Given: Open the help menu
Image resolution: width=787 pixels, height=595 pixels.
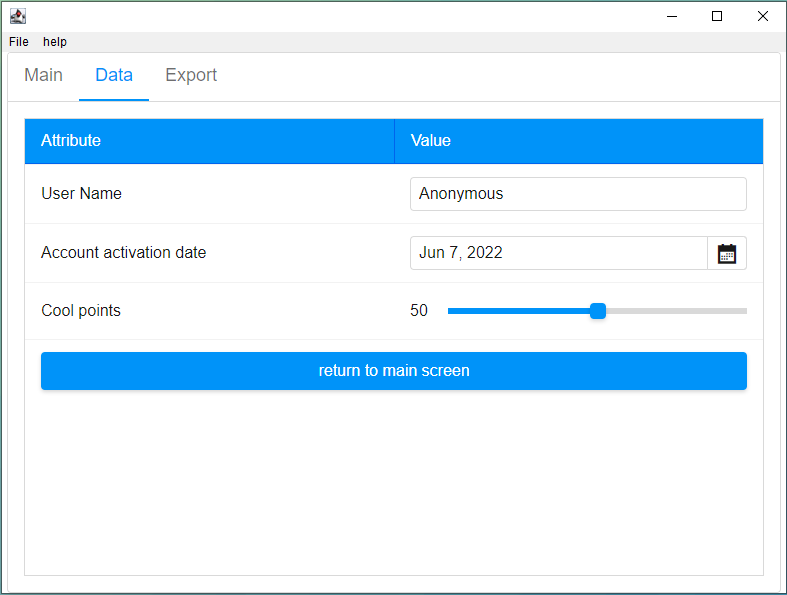Looking at the screenshot, I should coord(55,42).
